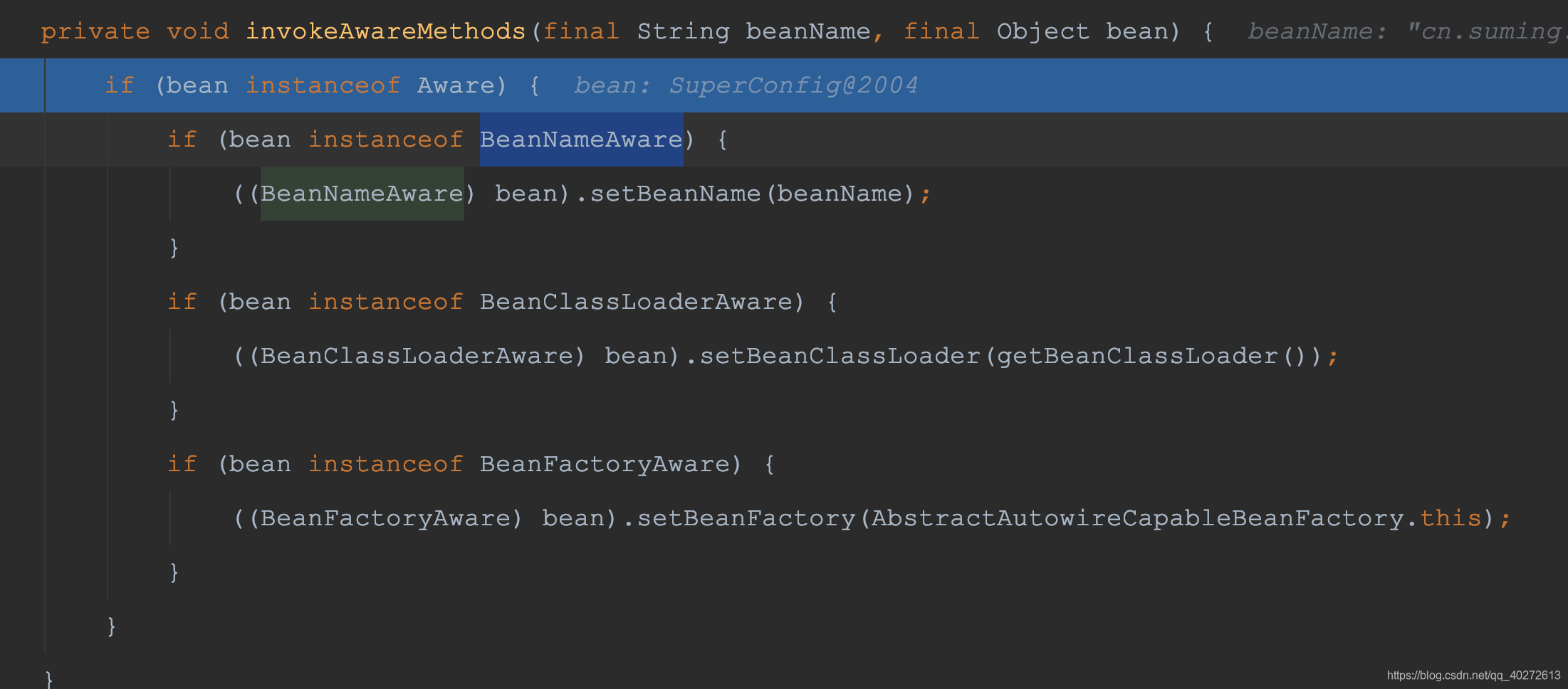Click the Aware type on the highlighted line

(x=456, y=85)
